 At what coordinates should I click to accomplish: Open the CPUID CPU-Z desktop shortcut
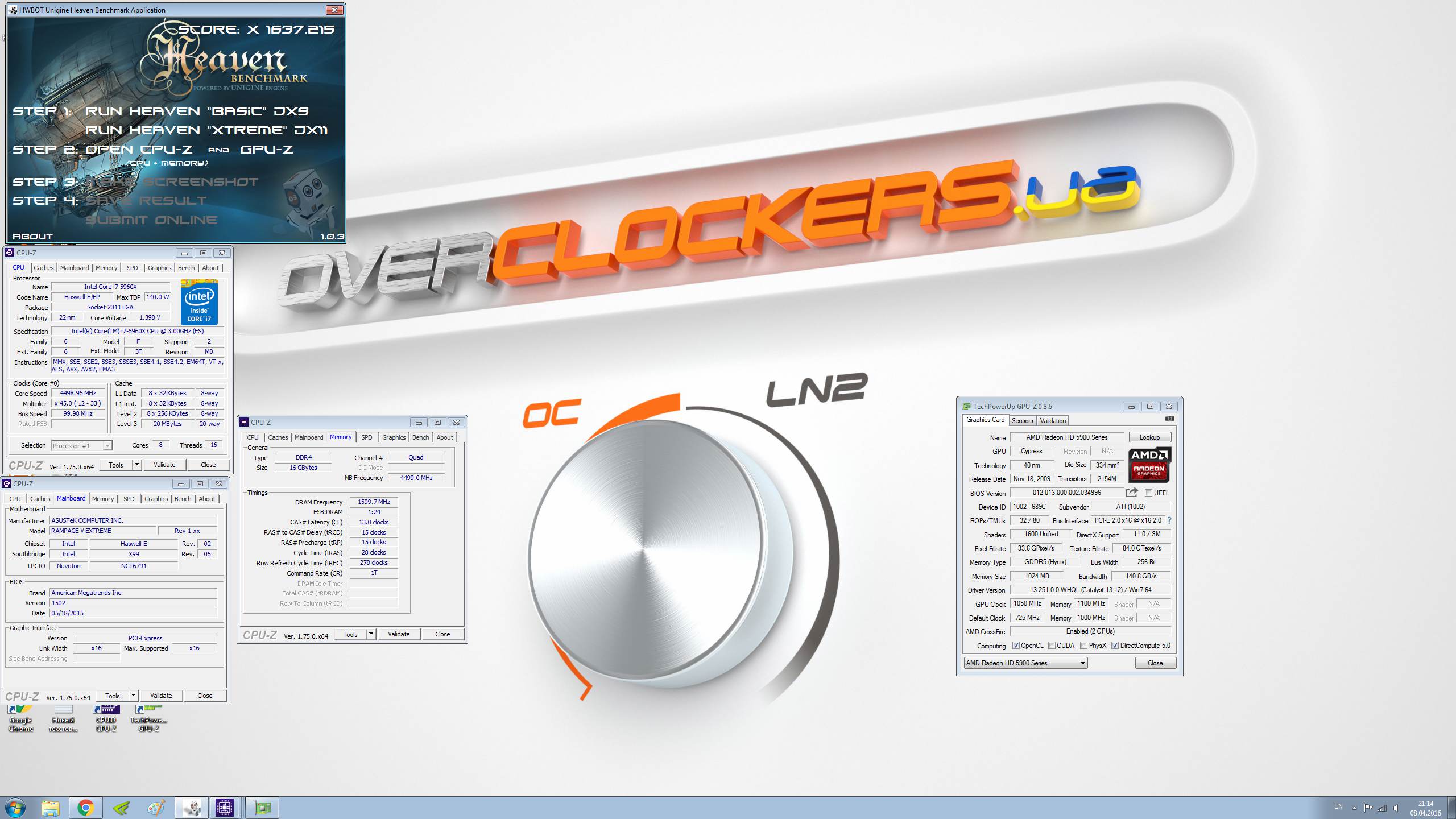[106, 718]
